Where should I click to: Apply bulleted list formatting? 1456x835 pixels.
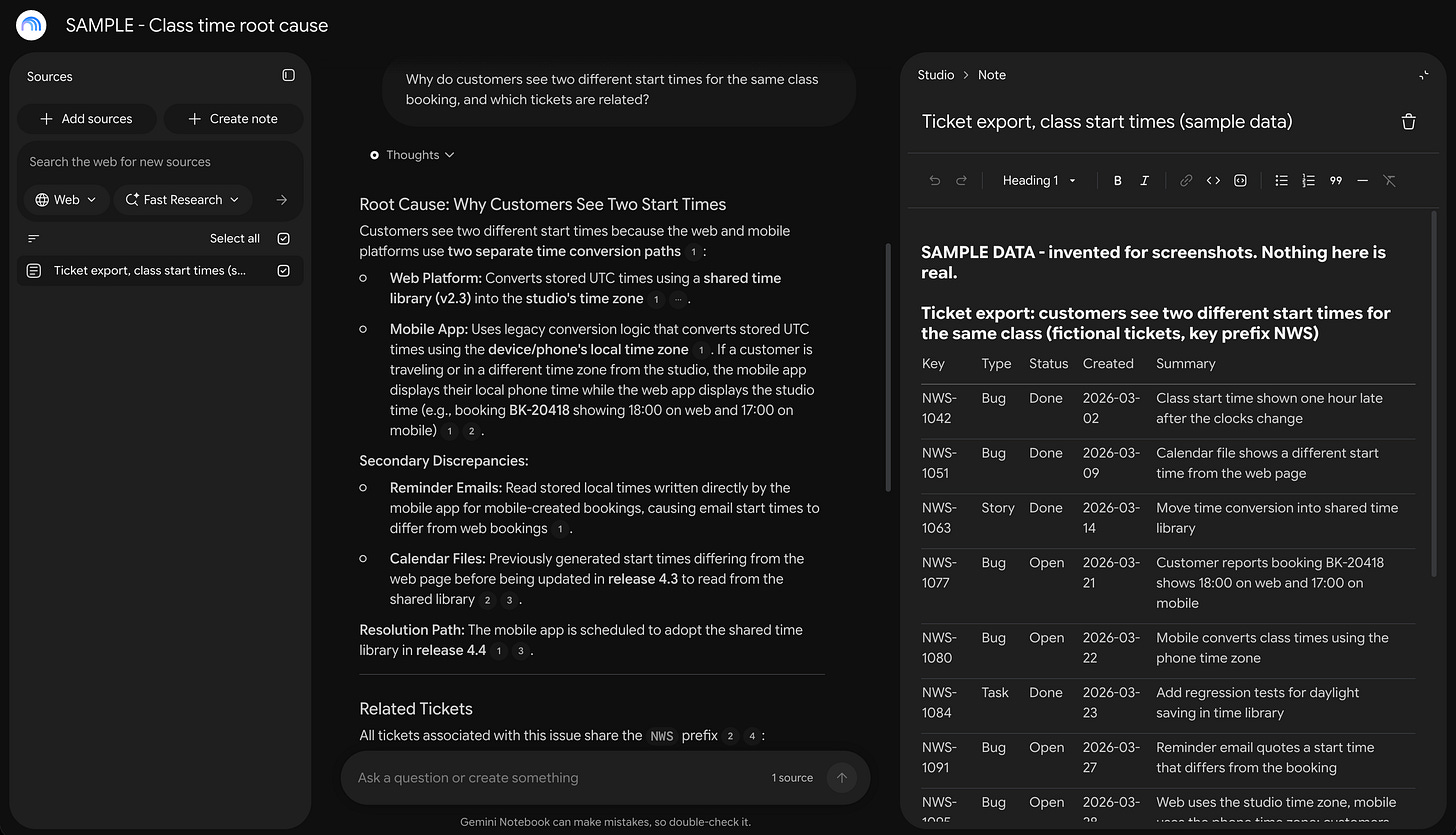(x=1281, y=181)
